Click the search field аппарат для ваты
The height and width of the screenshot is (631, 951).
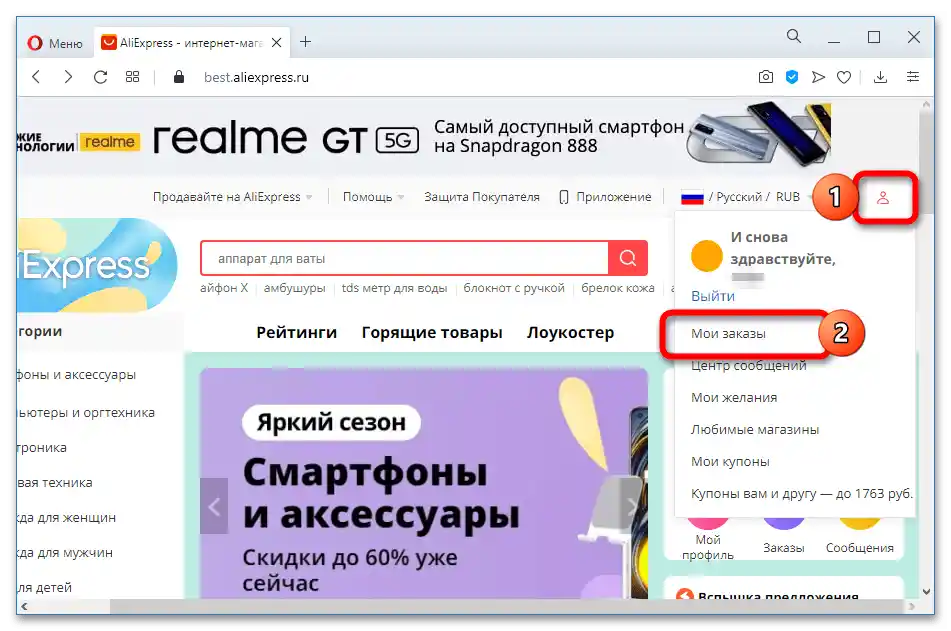click(405, 258)
